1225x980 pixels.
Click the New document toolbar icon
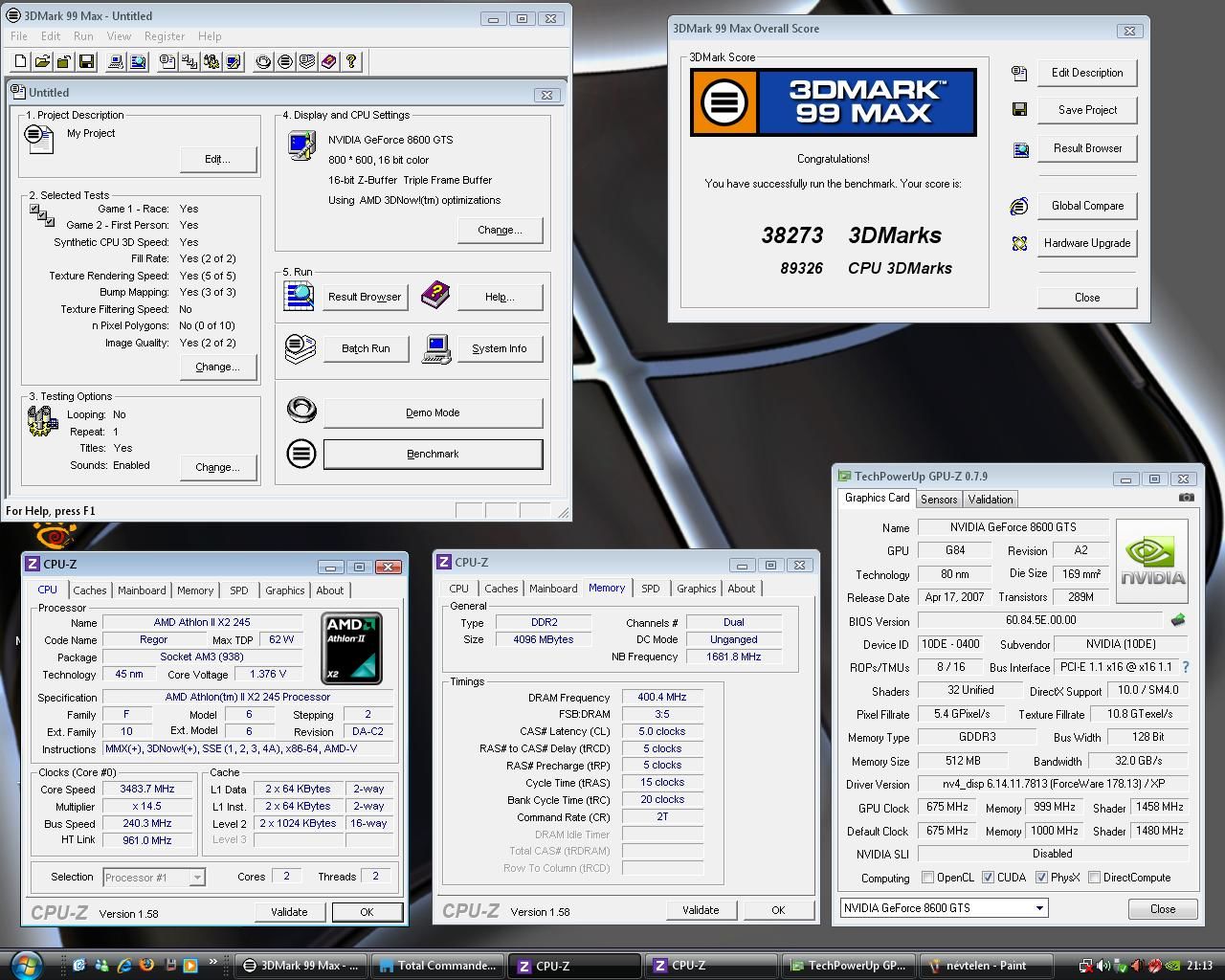pos(21,62)
